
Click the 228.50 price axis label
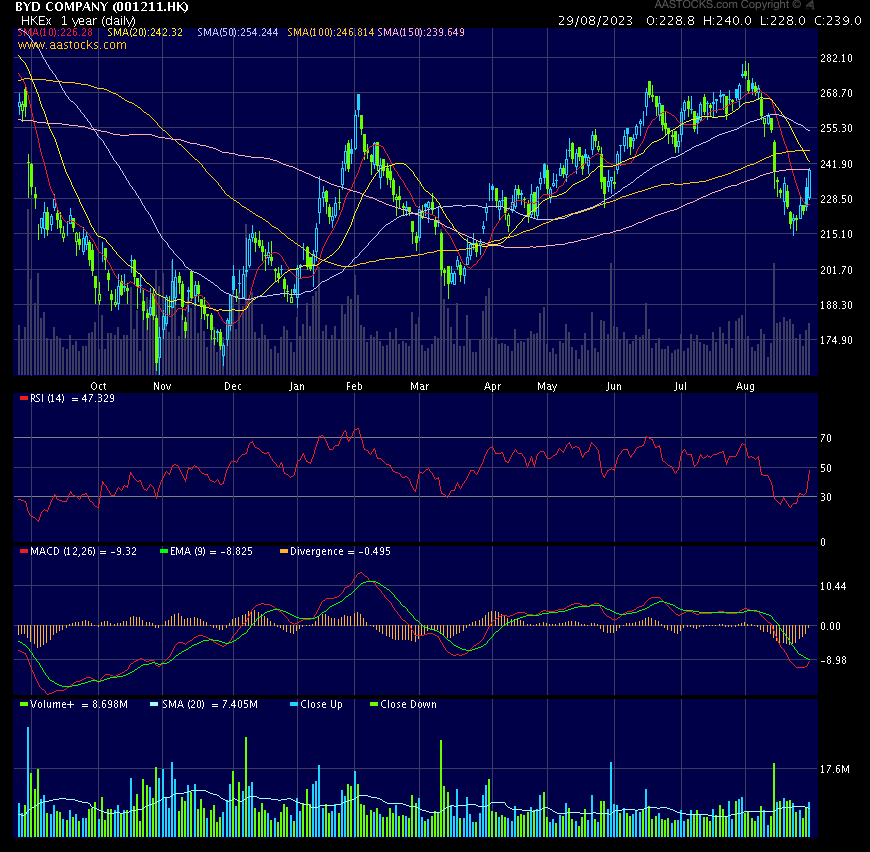click(836, 199)
